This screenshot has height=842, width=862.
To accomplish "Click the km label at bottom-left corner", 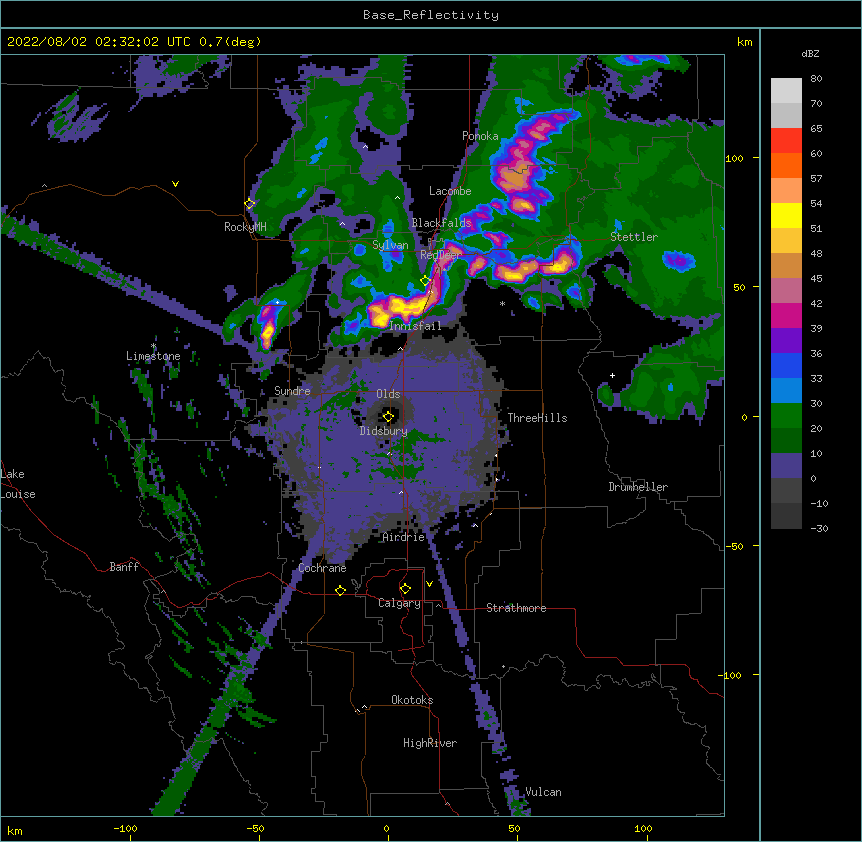I will coord(14,830).
